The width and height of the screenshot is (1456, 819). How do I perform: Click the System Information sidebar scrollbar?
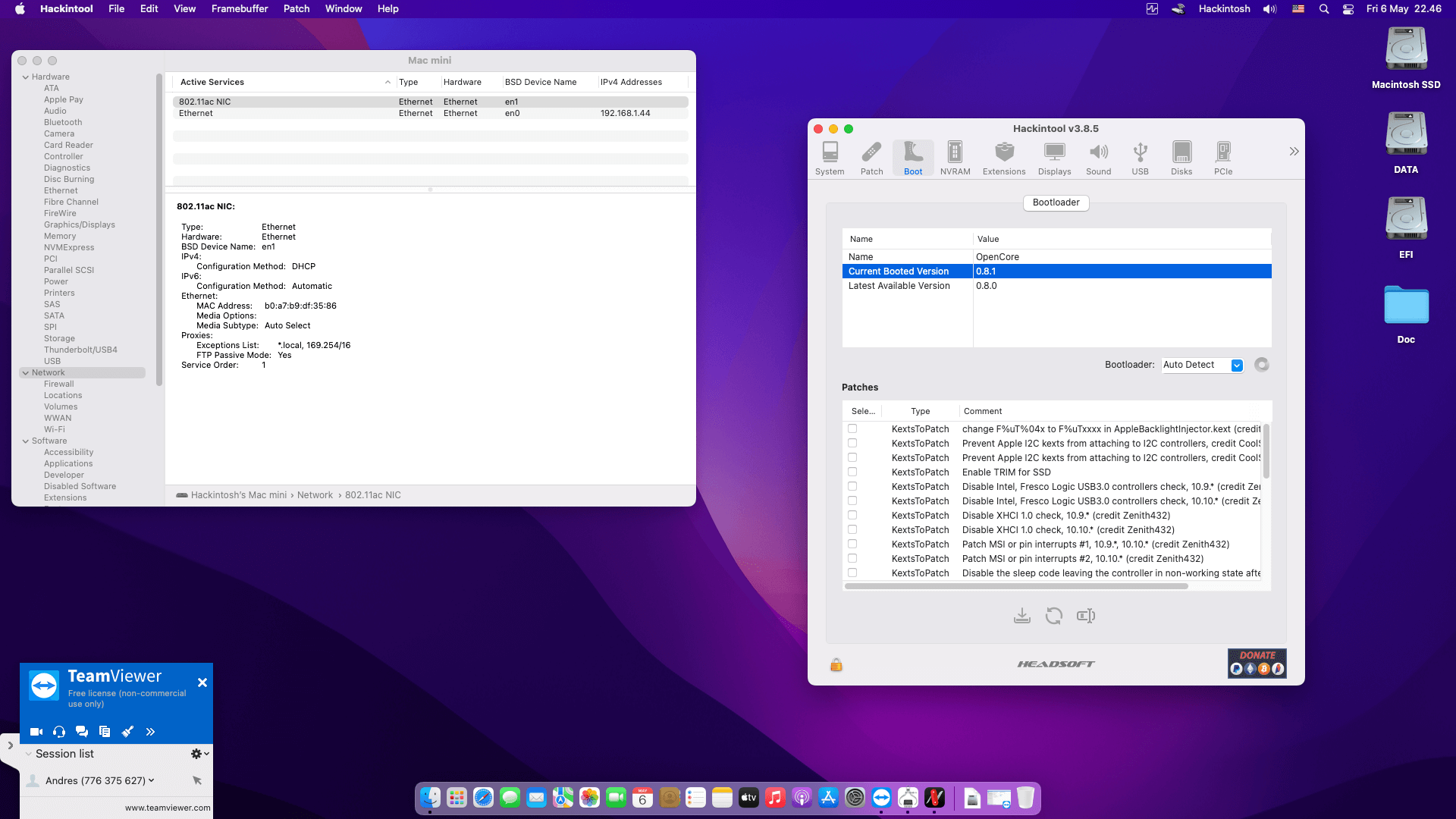coord(159,230)
